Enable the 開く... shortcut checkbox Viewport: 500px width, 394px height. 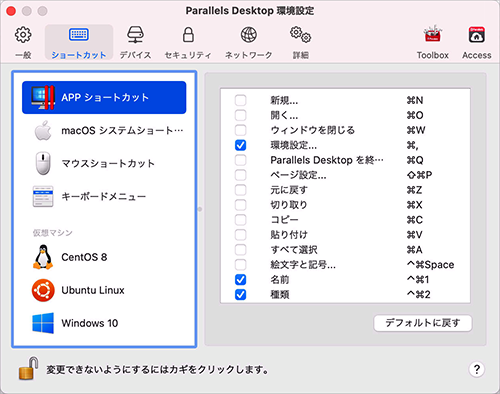tap(240, 115)
